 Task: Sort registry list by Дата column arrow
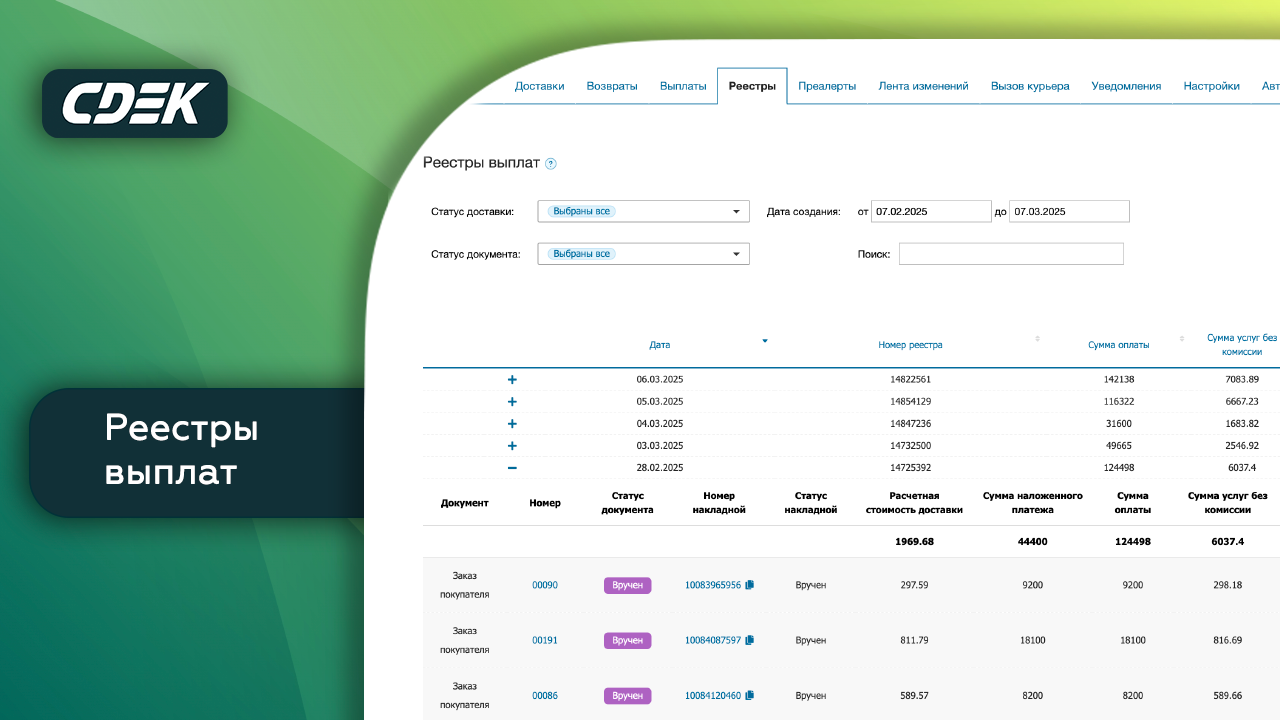pos(765,341)
